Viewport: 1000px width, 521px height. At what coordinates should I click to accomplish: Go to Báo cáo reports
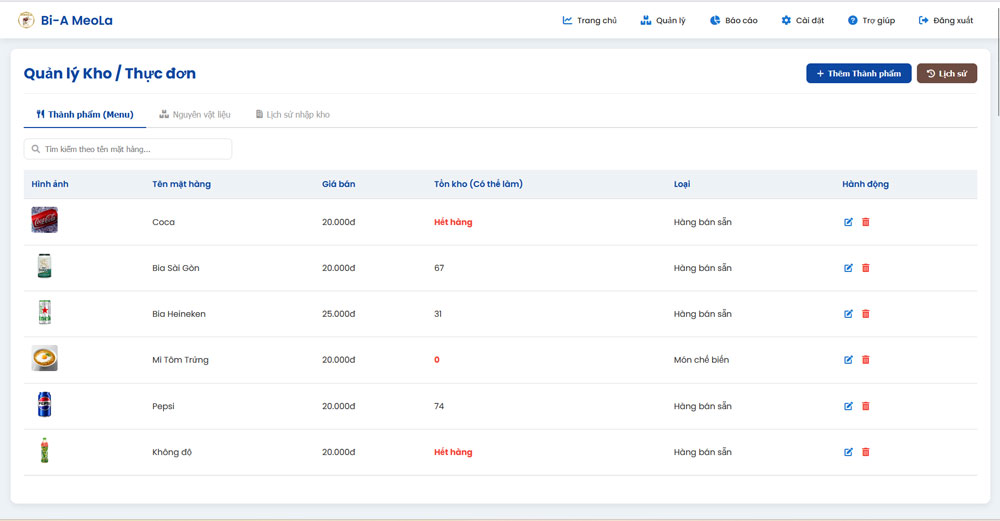(733, 20)
